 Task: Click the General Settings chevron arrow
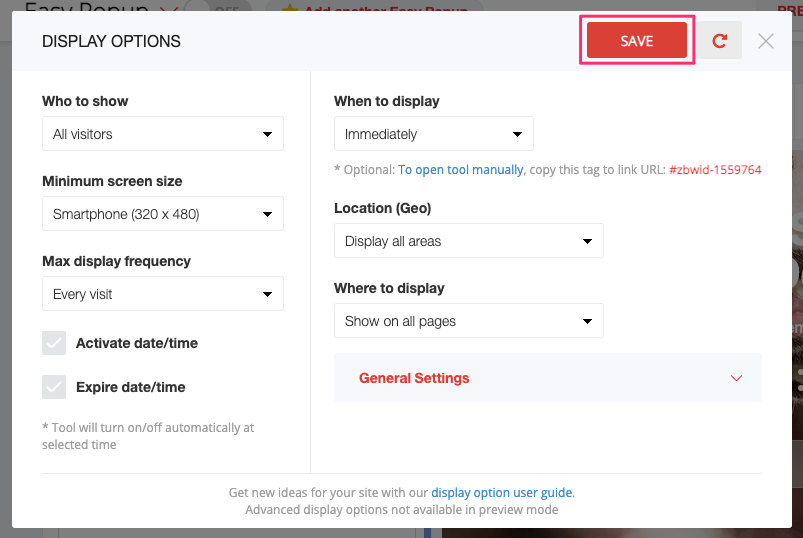736,378
